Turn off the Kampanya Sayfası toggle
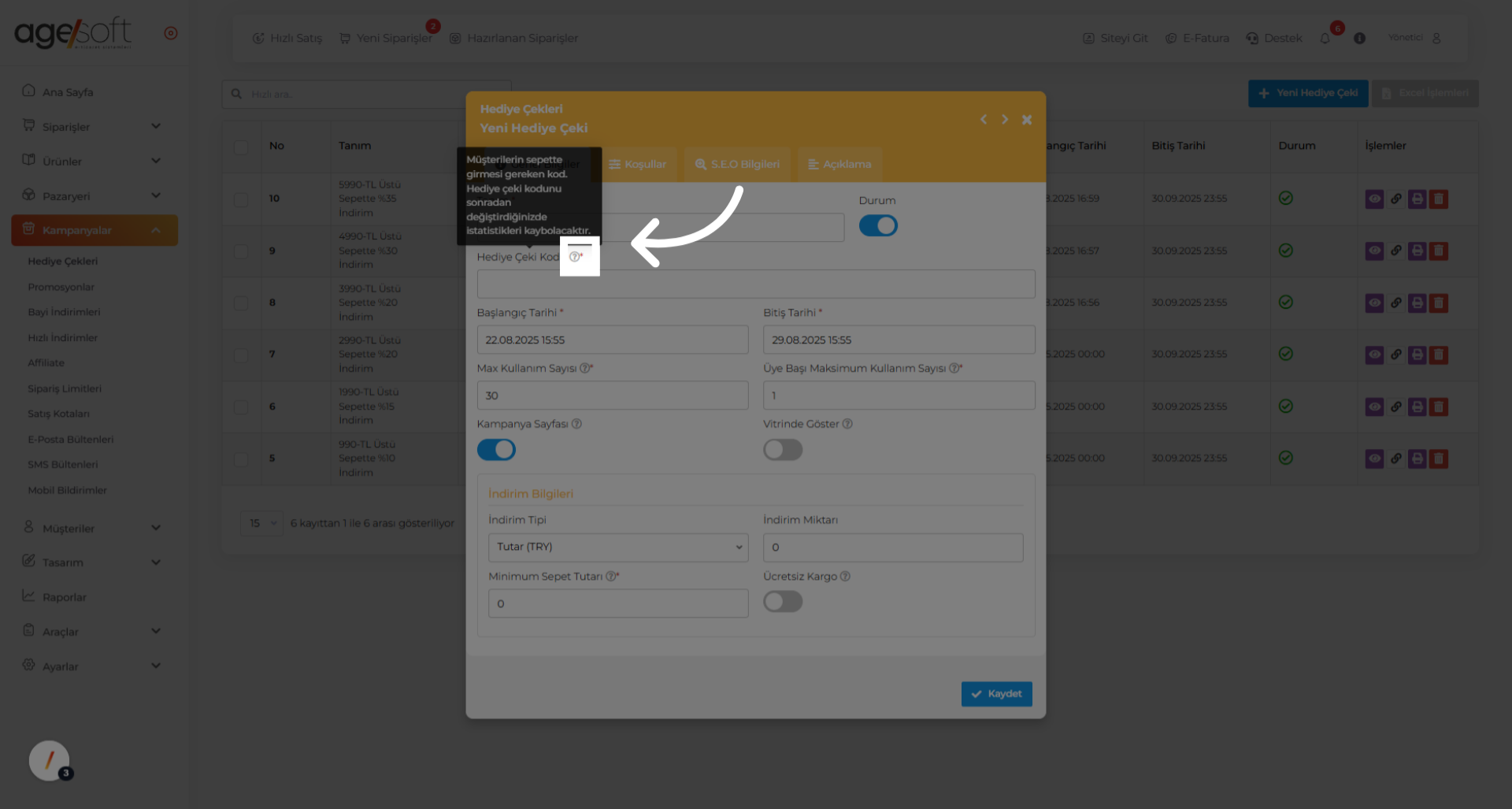 click(x=496, y=450)
